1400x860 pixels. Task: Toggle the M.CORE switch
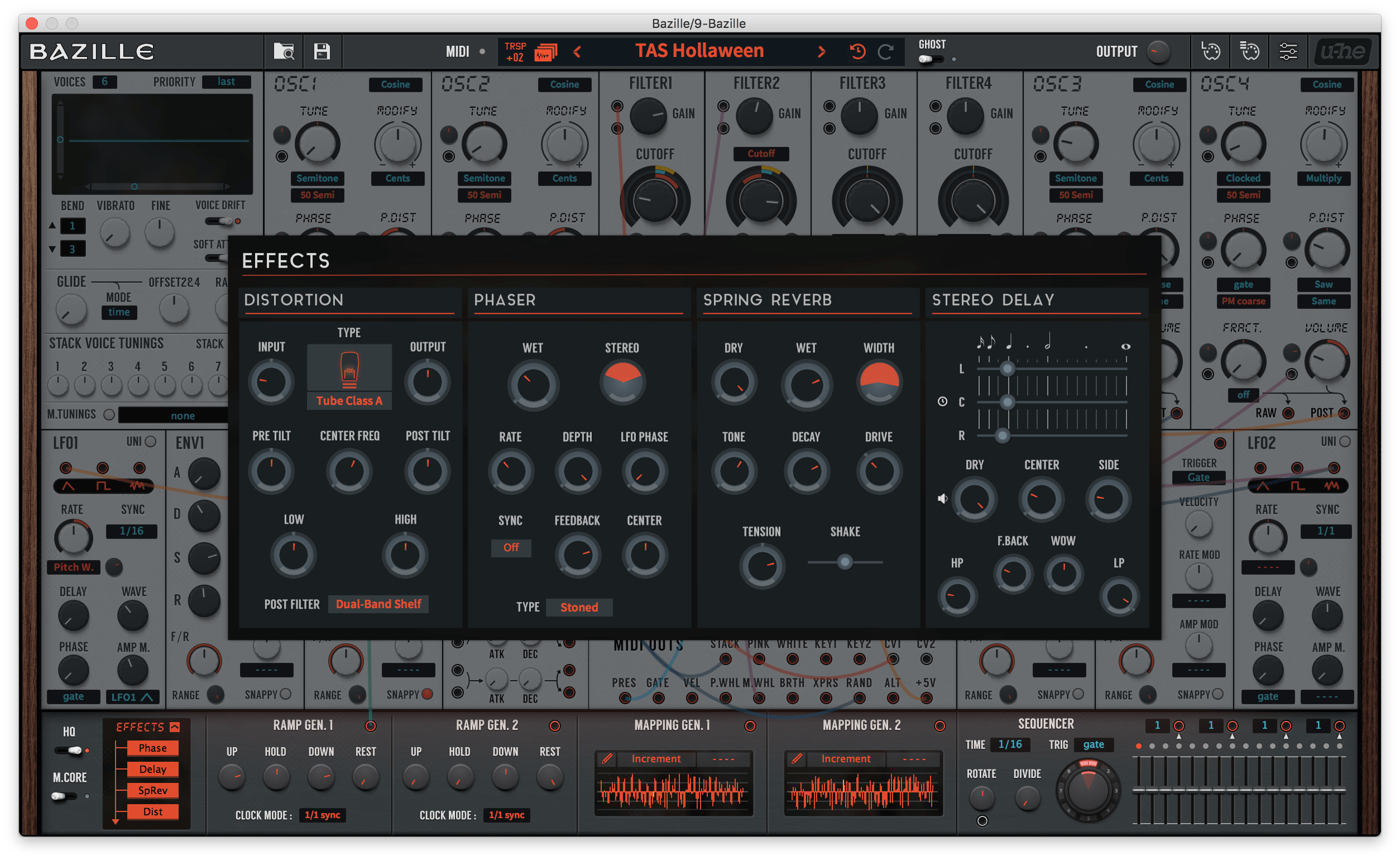click(x=64, y=796)
